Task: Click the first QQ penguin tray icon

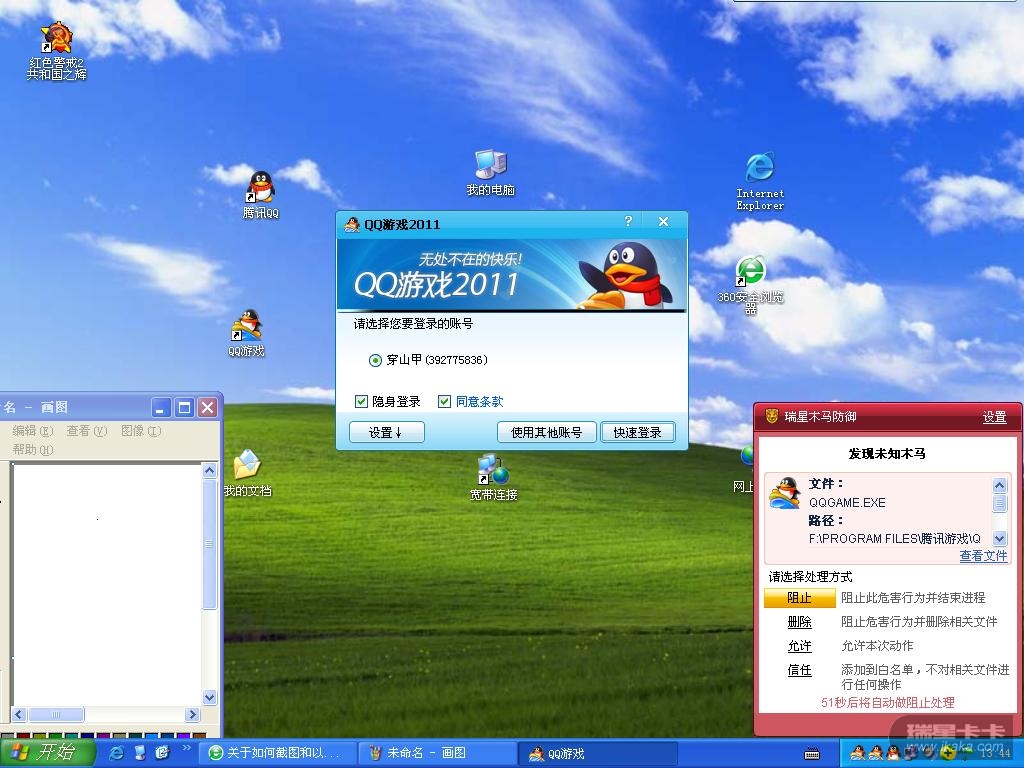Action: click(x=857, y=753)
